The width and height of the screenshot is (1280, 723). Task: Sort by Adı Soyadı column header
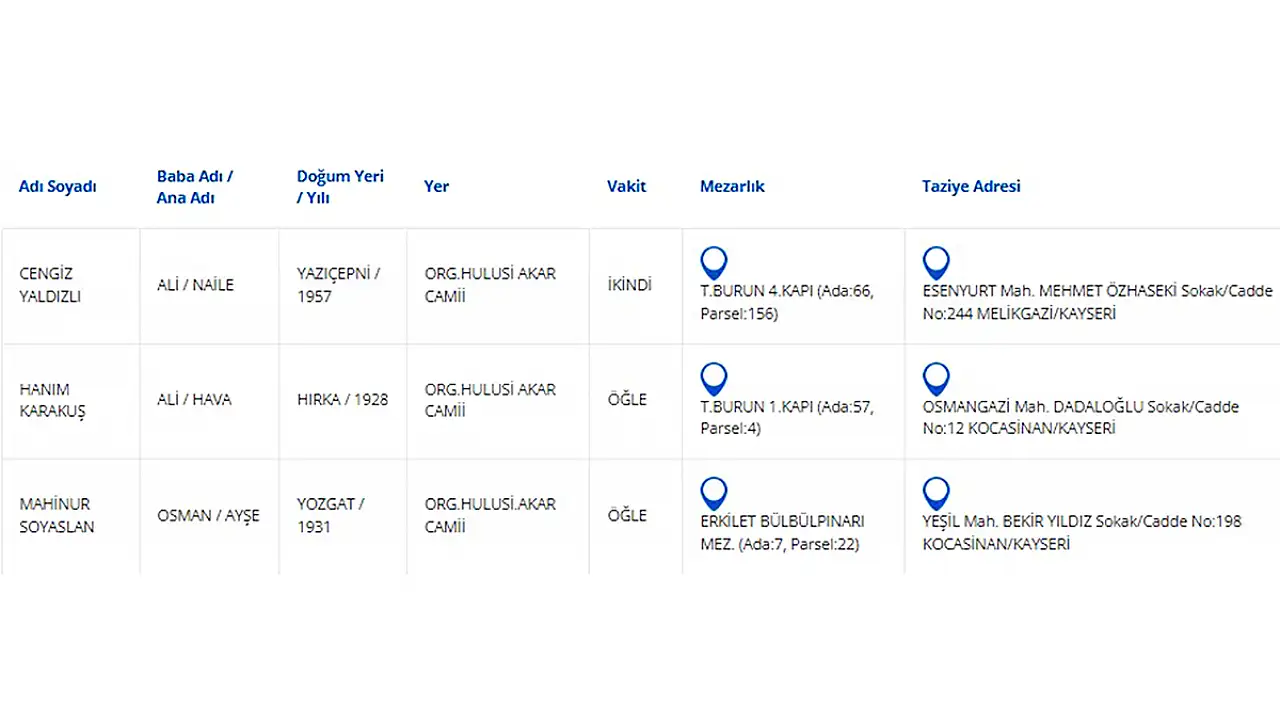58,187
